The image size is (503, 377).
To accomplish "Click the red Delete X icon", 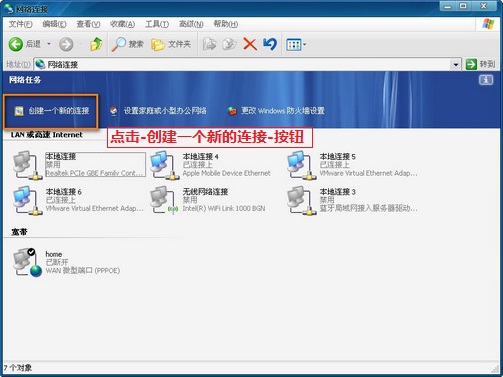I will pos(250,44).
